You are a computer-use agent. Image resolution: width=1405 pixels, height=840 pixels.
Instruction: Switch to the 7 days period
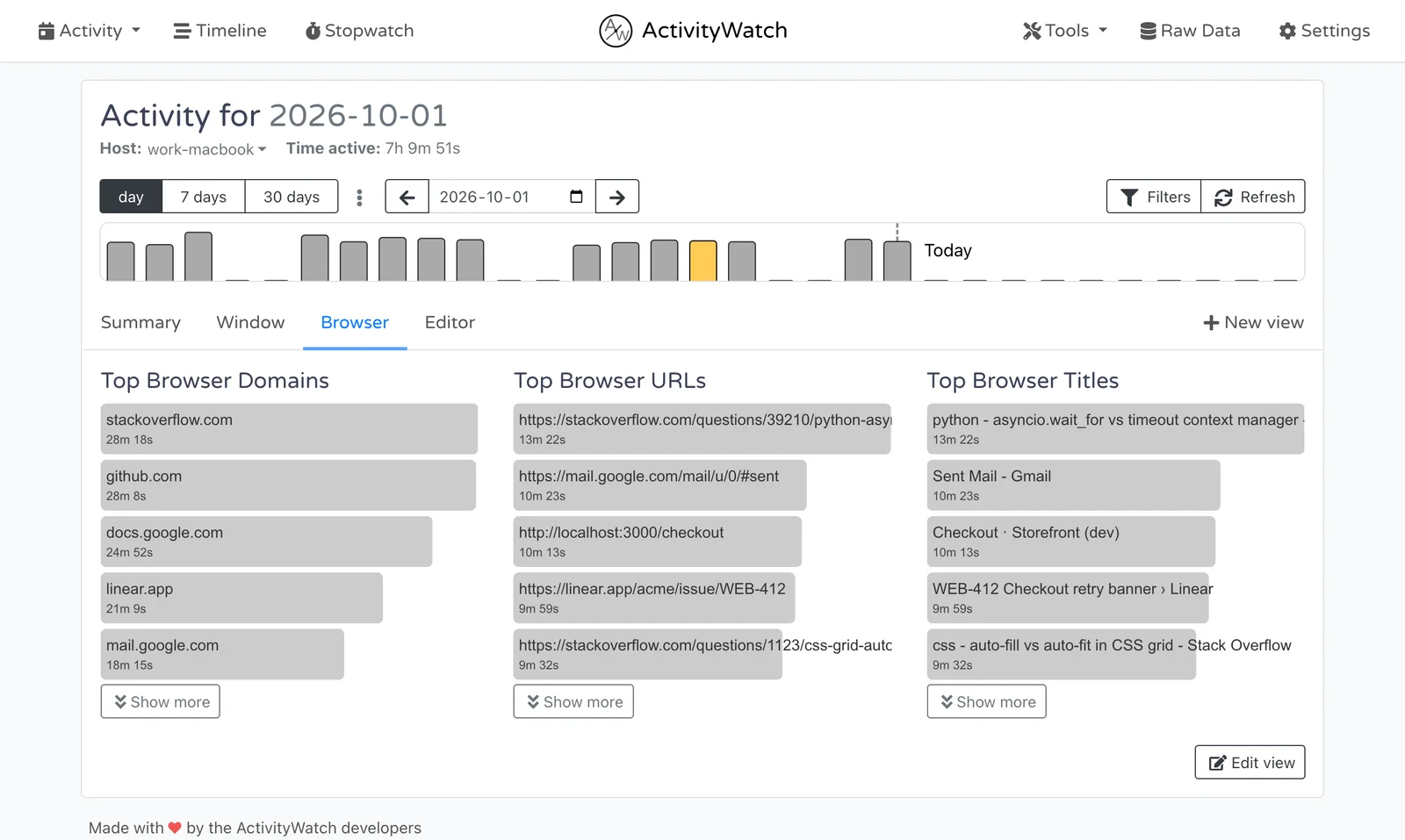(x=204, y=197)
